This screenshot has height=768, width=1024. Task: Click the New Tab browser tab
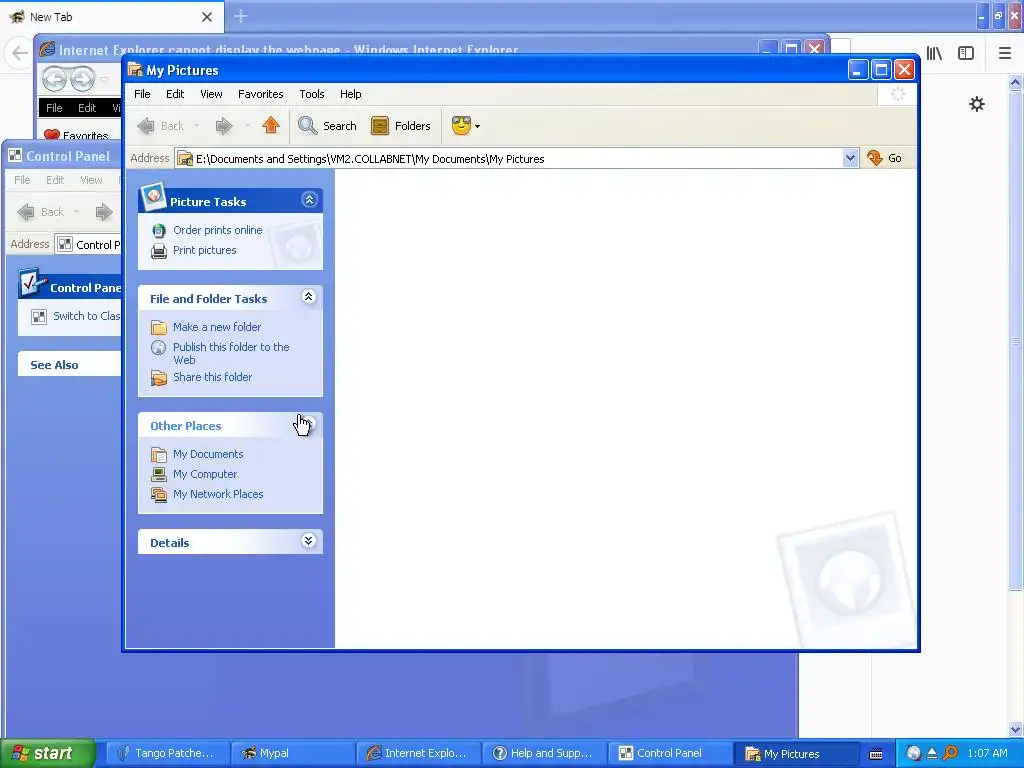112,17
